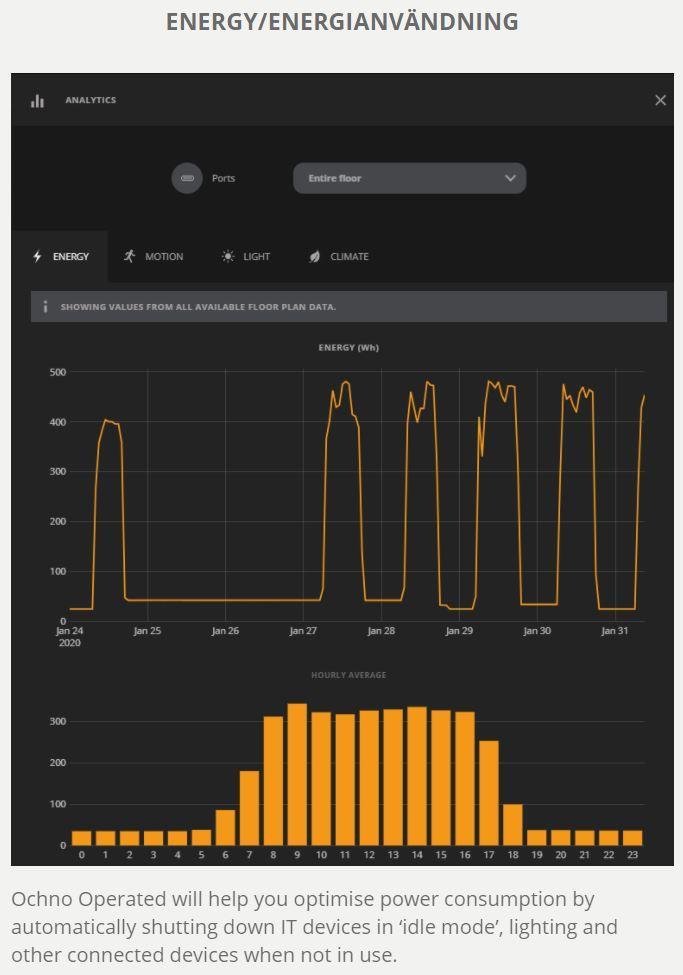Click the Jan 27 label on the time axis

click(x=303, y=631)
